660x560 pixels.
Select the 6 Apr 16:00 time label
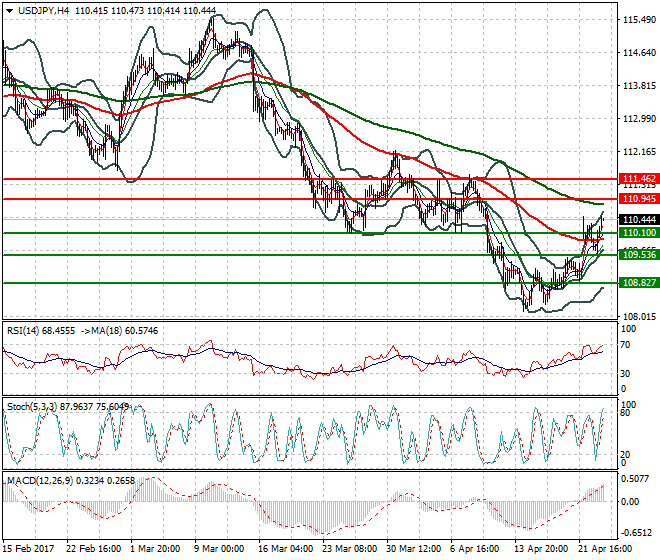[474, 549]
